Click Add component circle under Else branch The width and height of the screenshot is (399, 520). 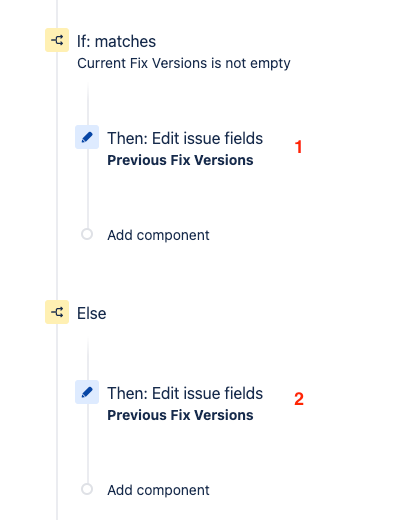(x=87, y=489)
